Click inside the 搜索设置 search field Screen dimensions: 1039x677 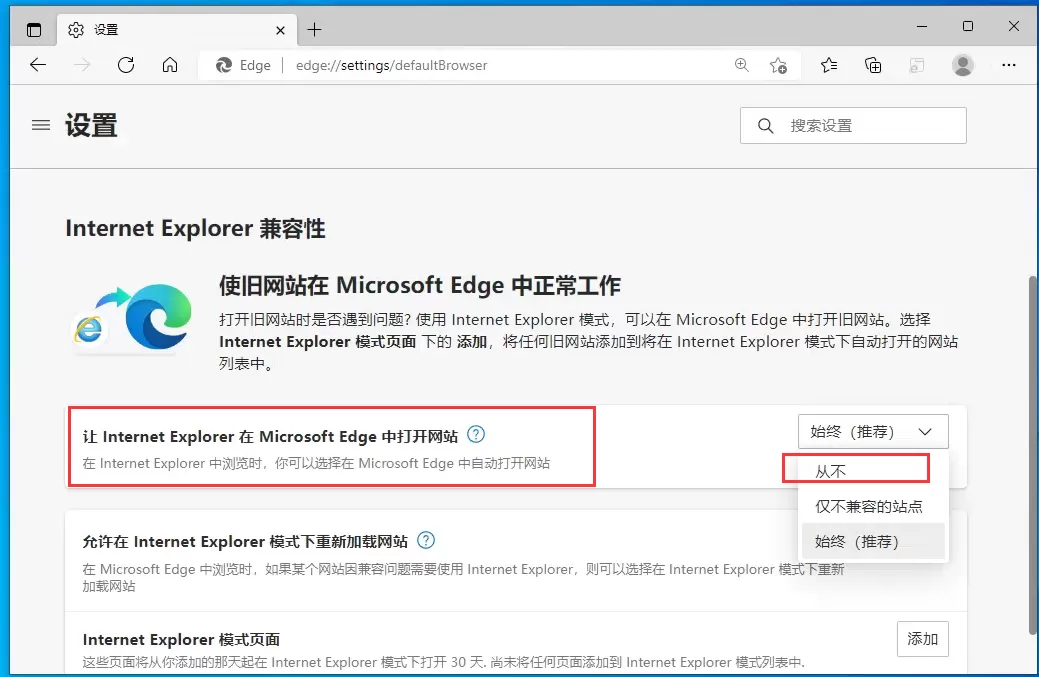point(853,125)
